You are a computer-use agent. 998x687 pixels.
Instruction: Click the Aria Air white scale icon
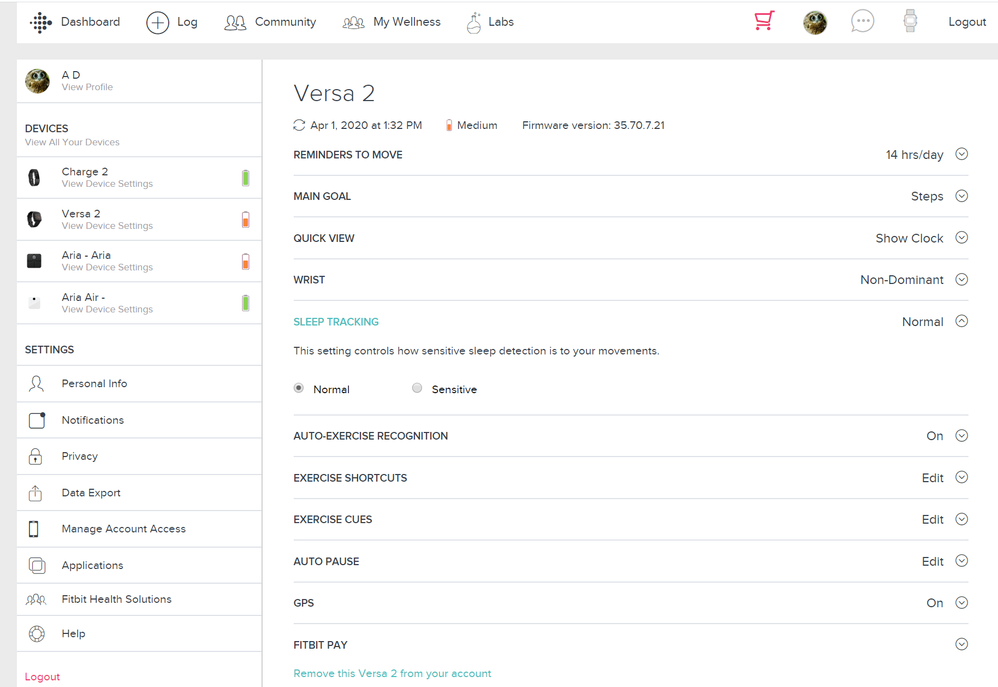[x=34, y=303]
